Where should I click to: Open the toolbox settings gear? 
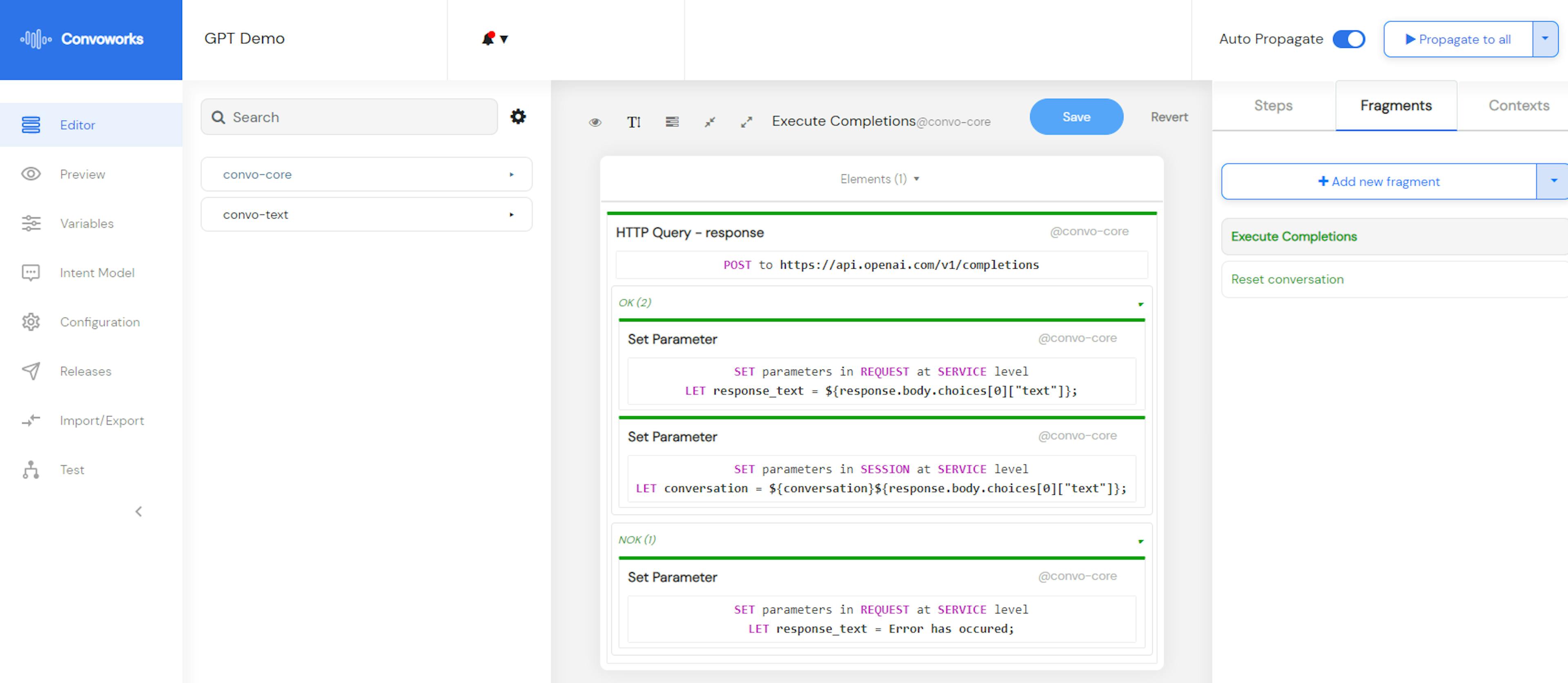click(518, 116)
